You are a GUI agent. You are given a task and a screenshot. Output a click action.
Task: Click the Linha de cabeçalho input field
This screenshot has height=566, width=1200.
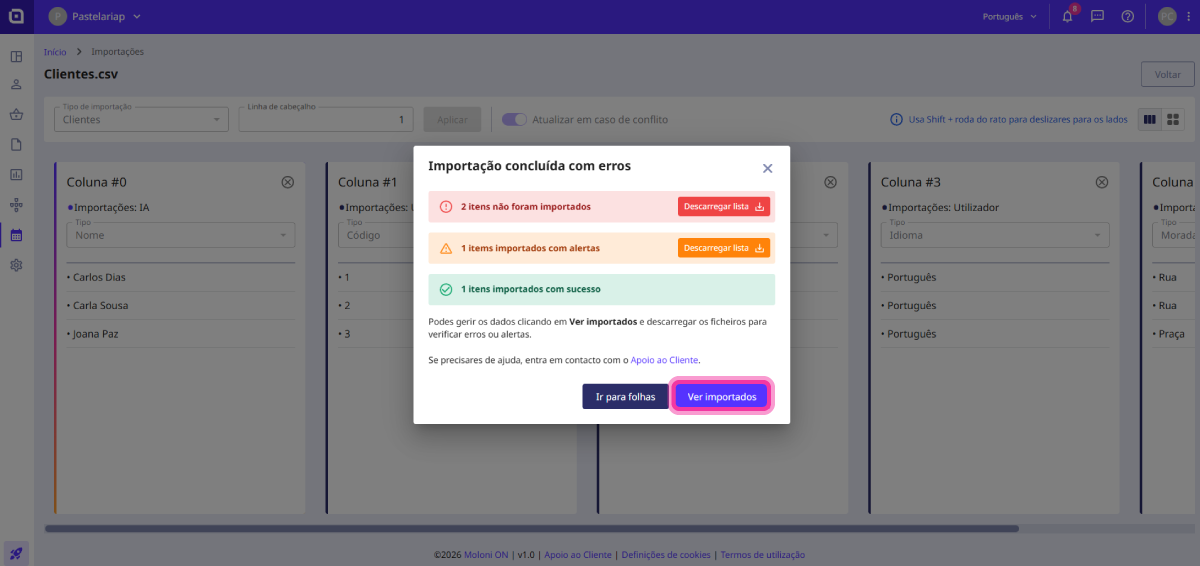pyautogui.click(x=326, y=119)
